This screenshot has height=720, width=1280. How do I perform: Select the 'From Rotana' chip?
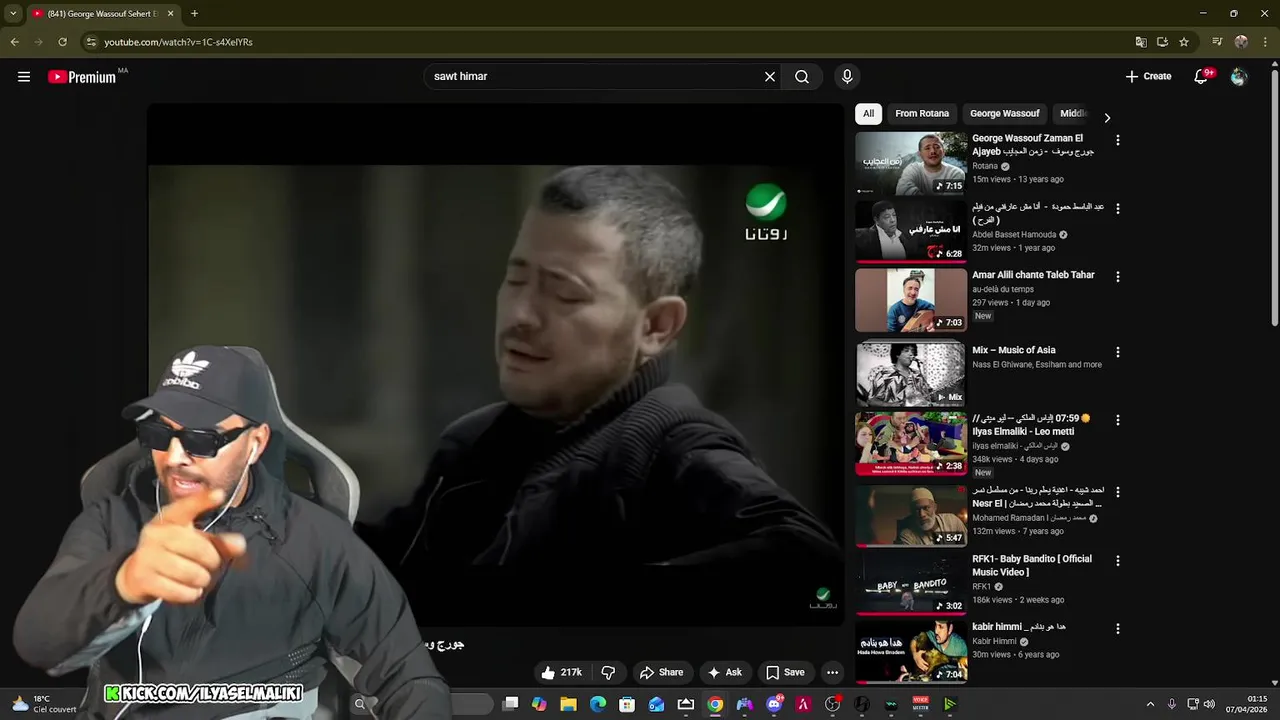point(922,114)
